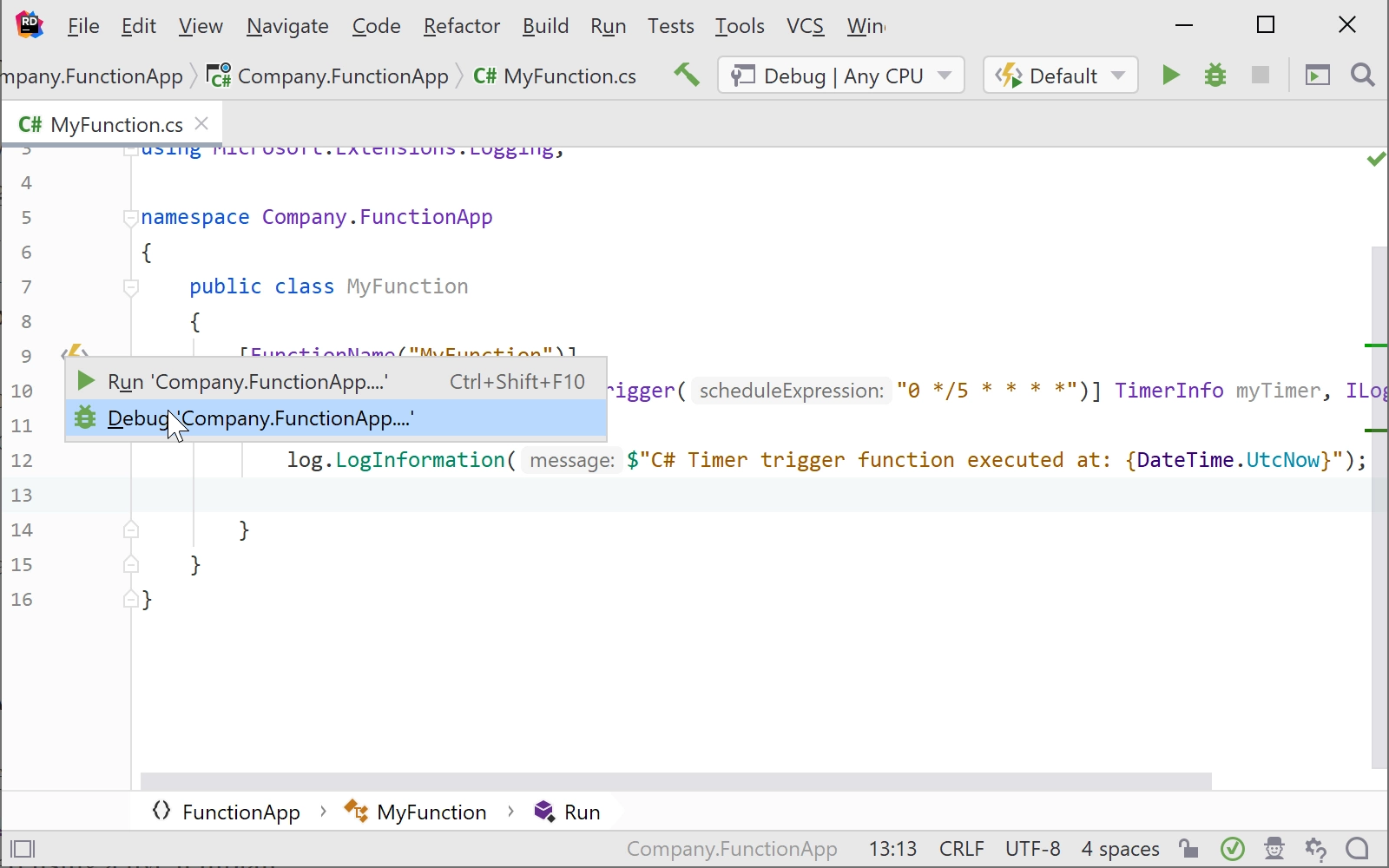Image resolution: width=1389 pixels, height=868 pixels.
Task: Select Run 'Company.FunctionApp....' in popup
Action: pyautogui.click(x=336, y=382)
